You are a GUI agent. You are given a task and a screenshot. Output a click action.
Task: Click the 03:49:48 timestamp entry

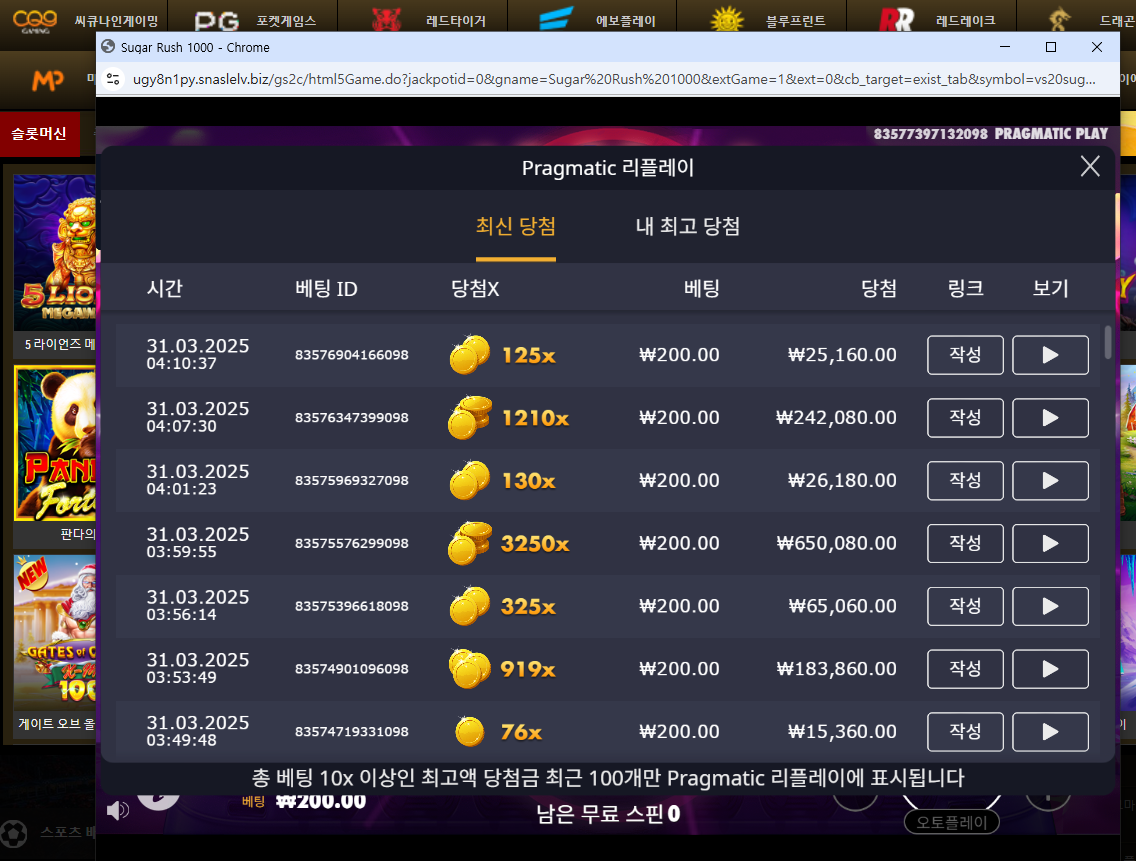[x=181, y=741]
